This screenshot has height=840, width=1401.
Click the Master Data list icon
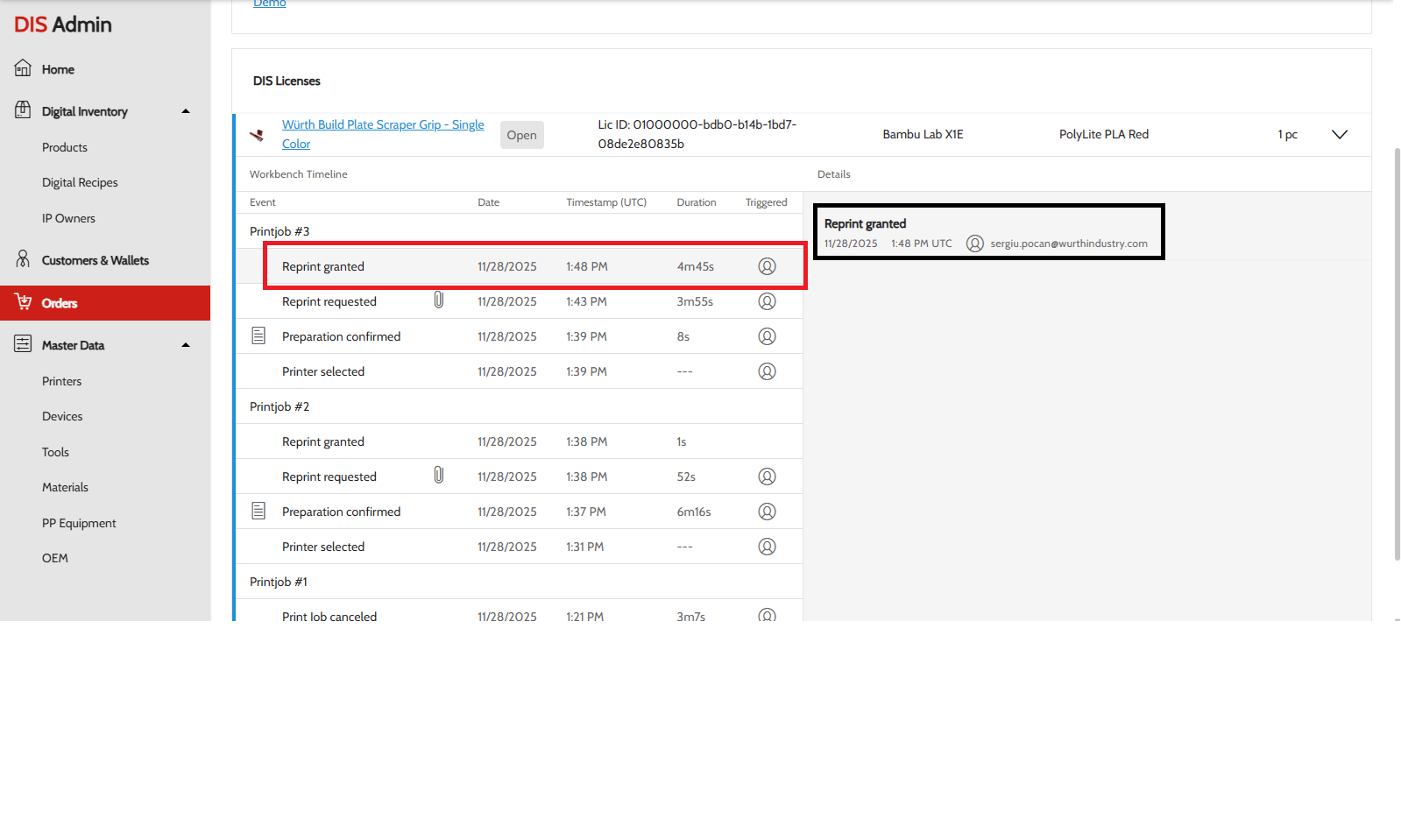23,344
